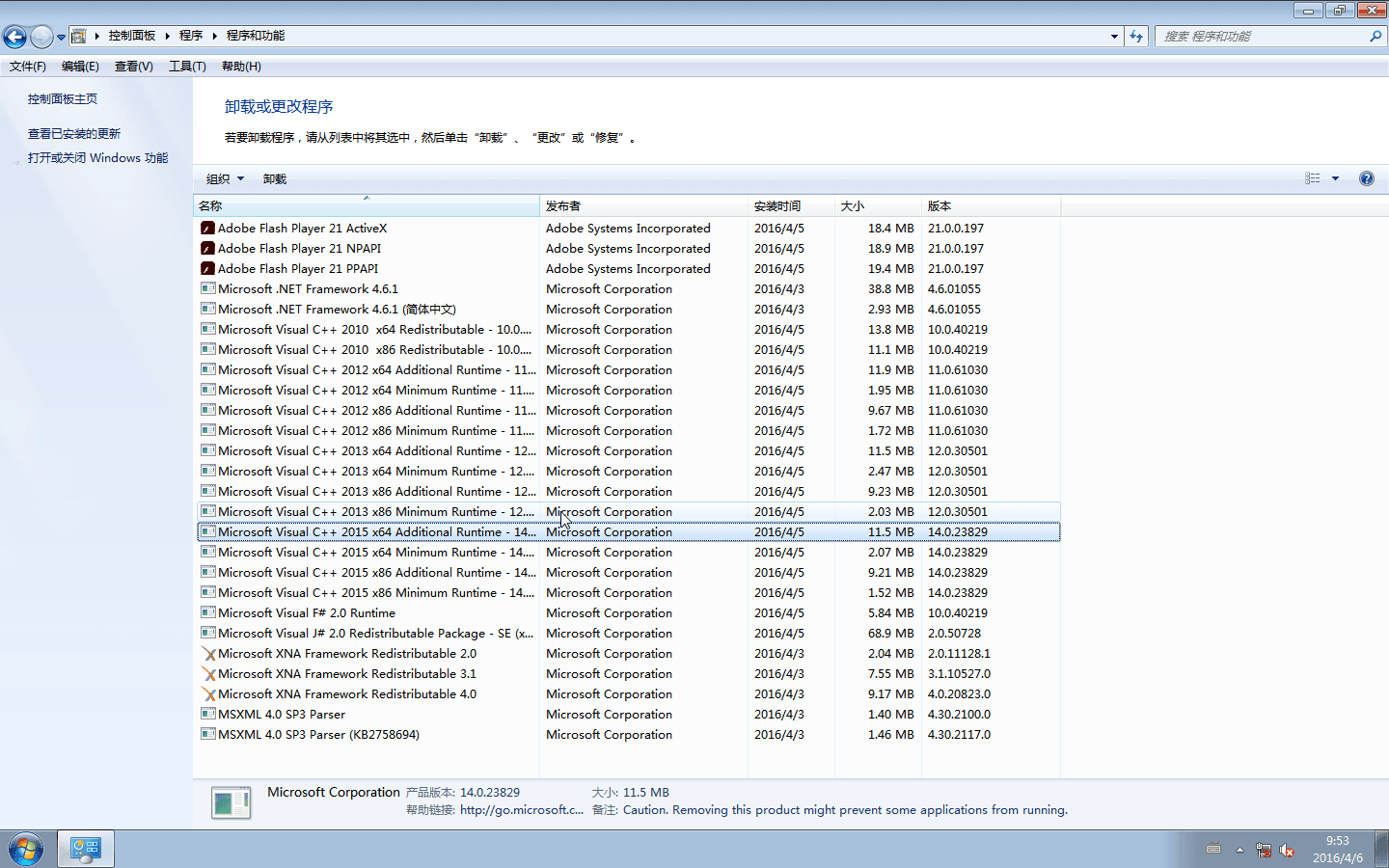Sort list by 安装时间 column header
Screen dimensions: 1389x868
(x=777, y=206)
